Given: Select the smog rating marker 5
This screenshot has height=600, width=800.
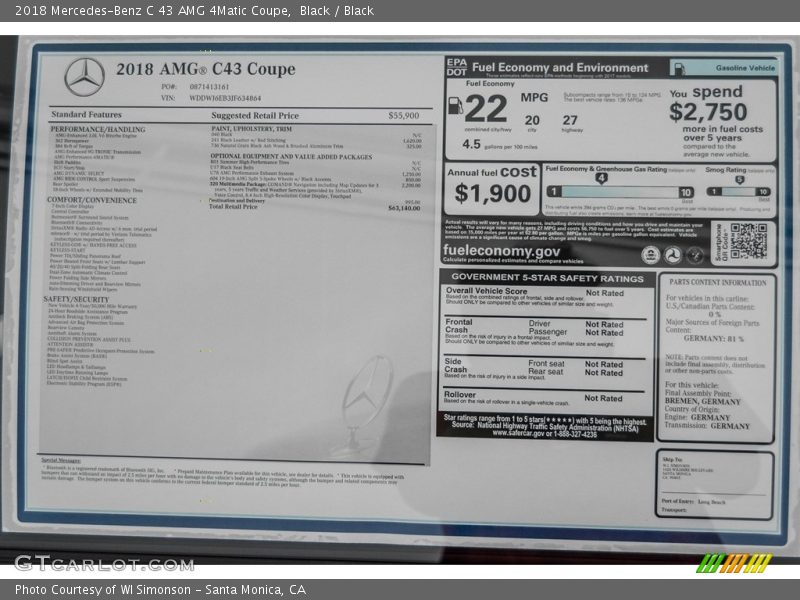Looking at the screenshot, I should (739, 180).
